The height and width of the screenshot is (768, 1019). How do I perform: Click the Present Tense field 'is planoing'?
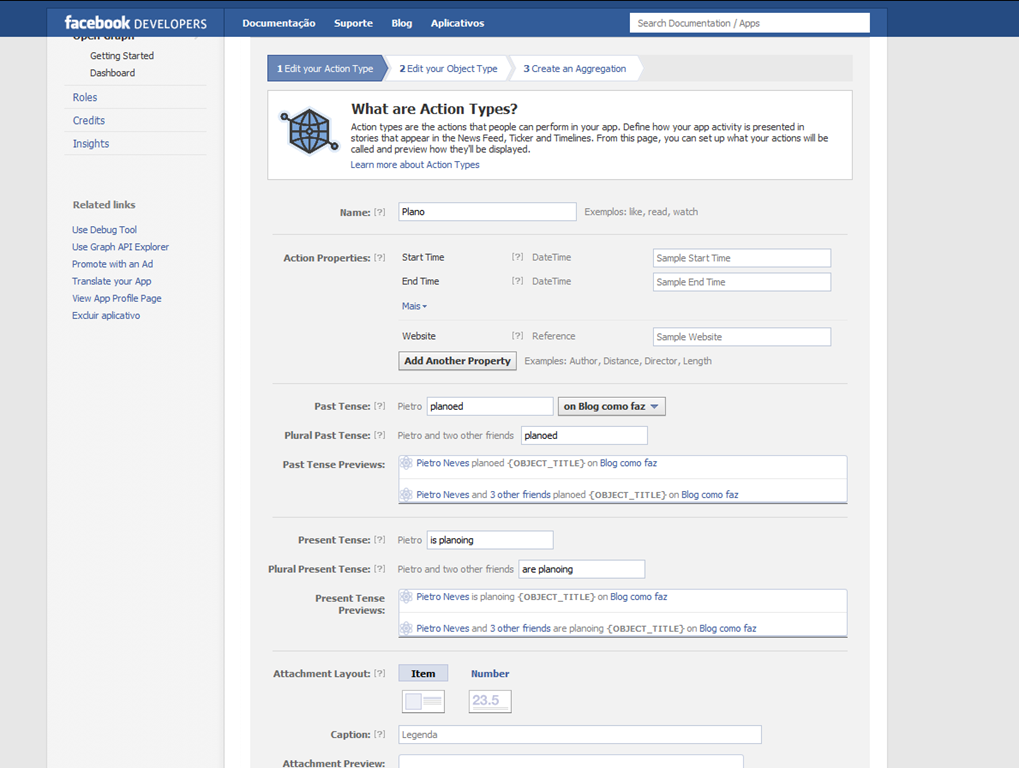[x=490, y=540]
